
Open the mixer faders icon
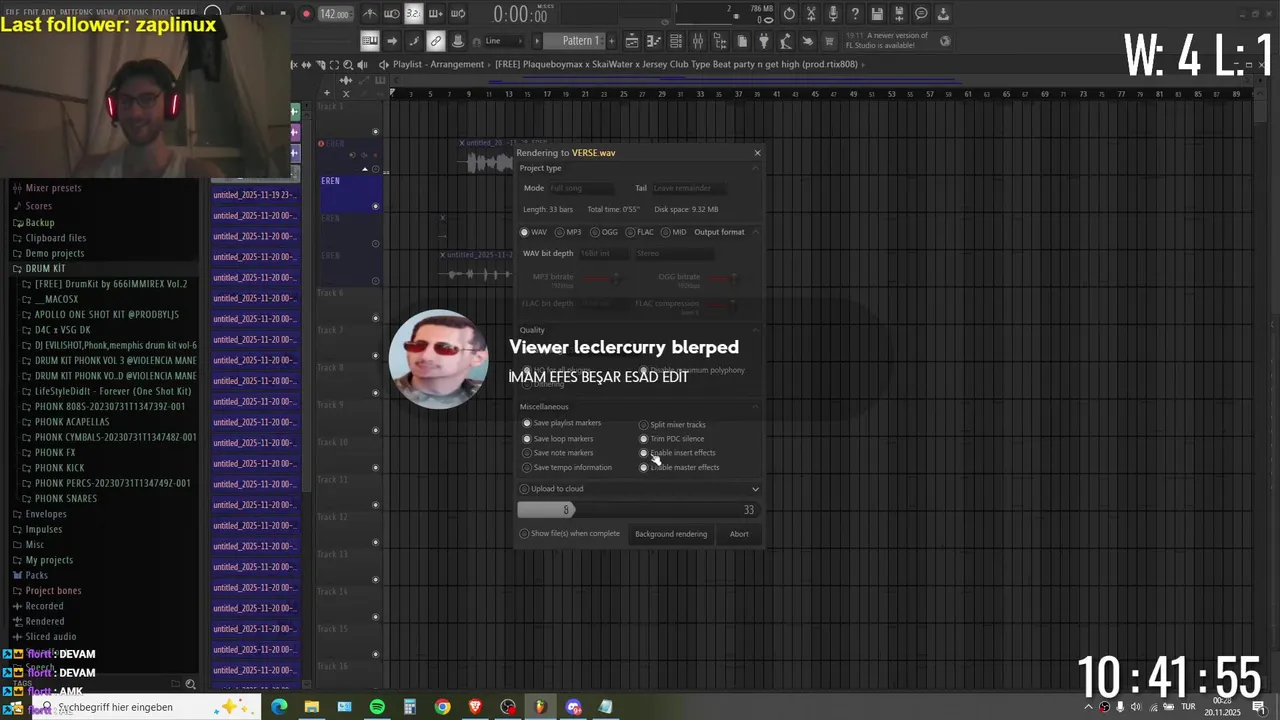[x=698, y=41]
